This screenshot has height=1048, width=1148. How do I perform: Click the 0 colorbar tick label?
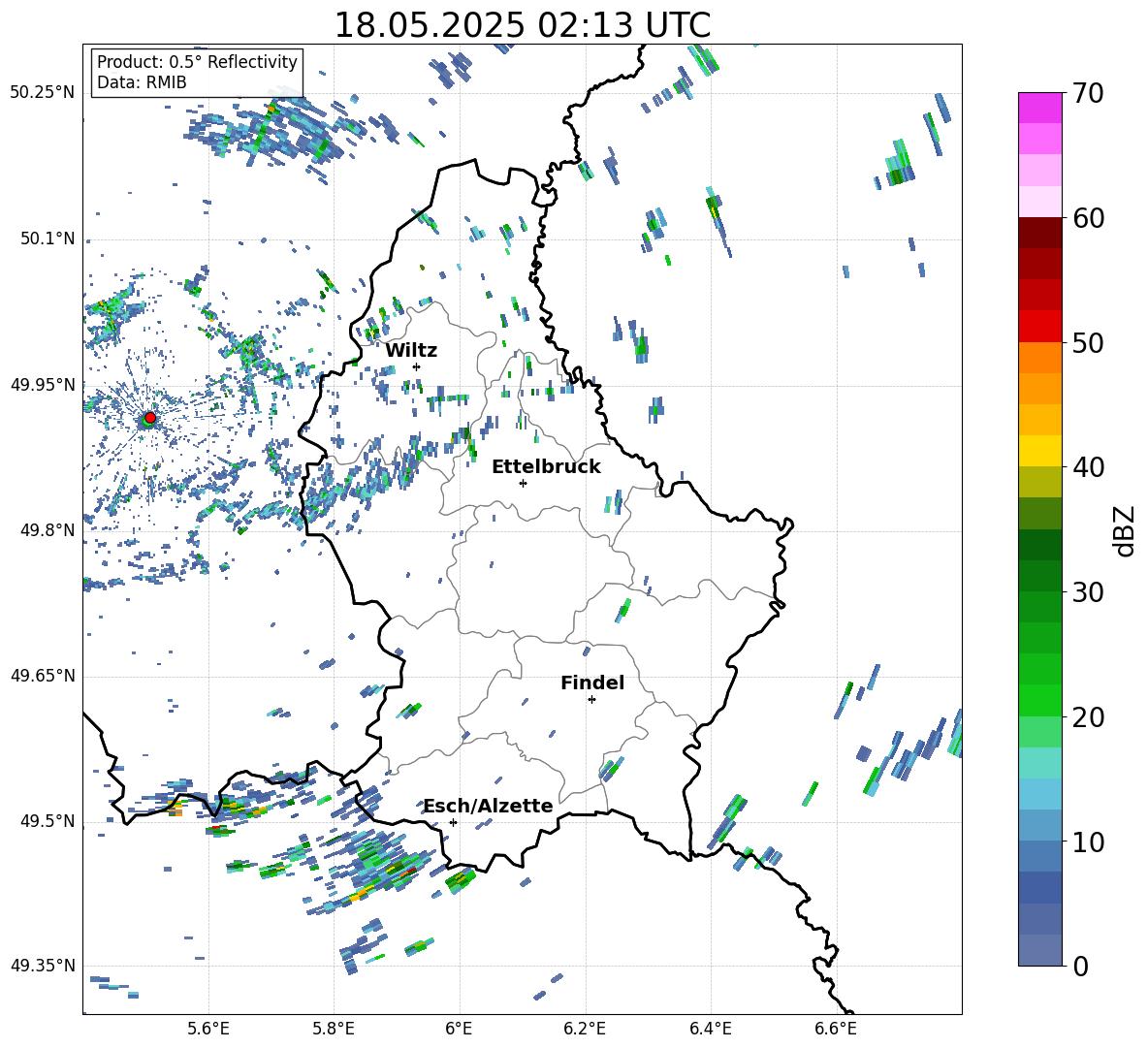click(1080, 967)
